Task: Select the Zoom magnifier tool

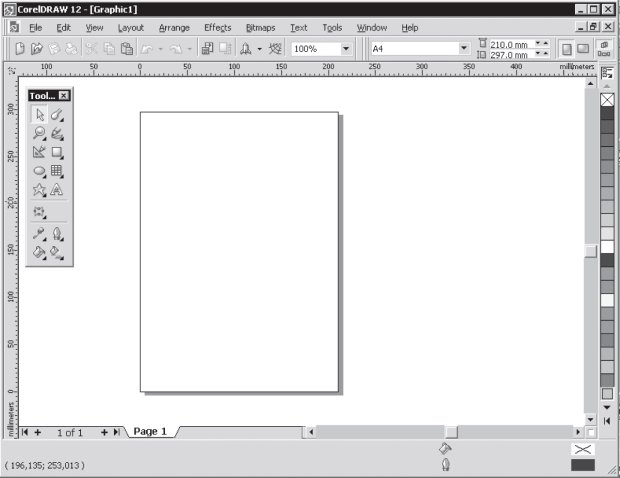Action: pyautogui.click(x=39, y=133)
